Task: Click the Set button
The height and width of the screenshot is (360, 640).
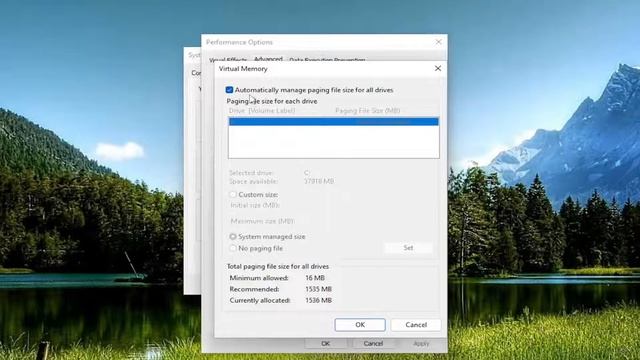Action: point(408,248)
